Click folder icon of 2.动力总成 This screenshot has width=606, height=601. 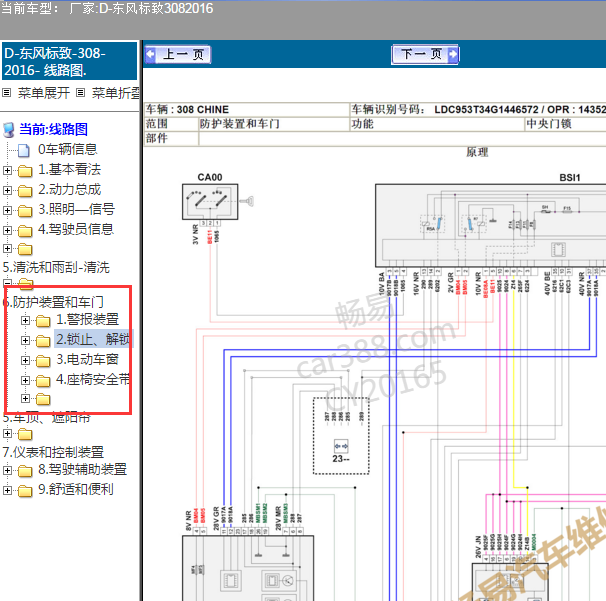[x=25, y=191]
